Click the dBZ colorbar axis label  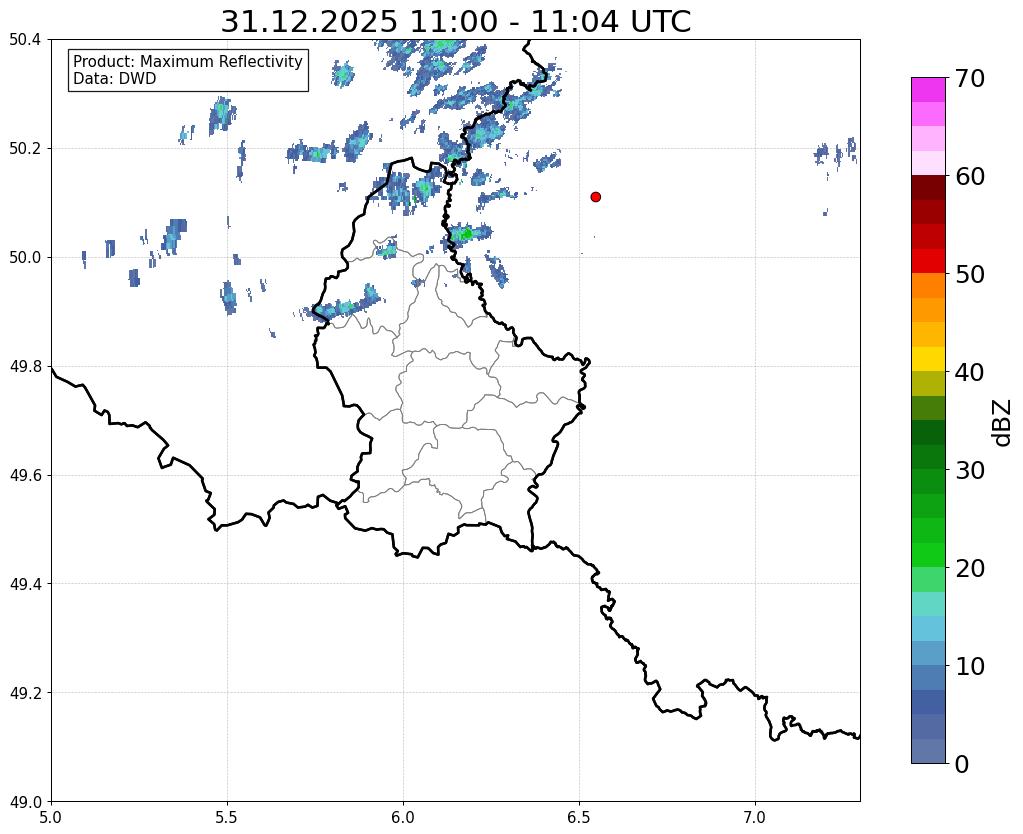(1003, 422)
